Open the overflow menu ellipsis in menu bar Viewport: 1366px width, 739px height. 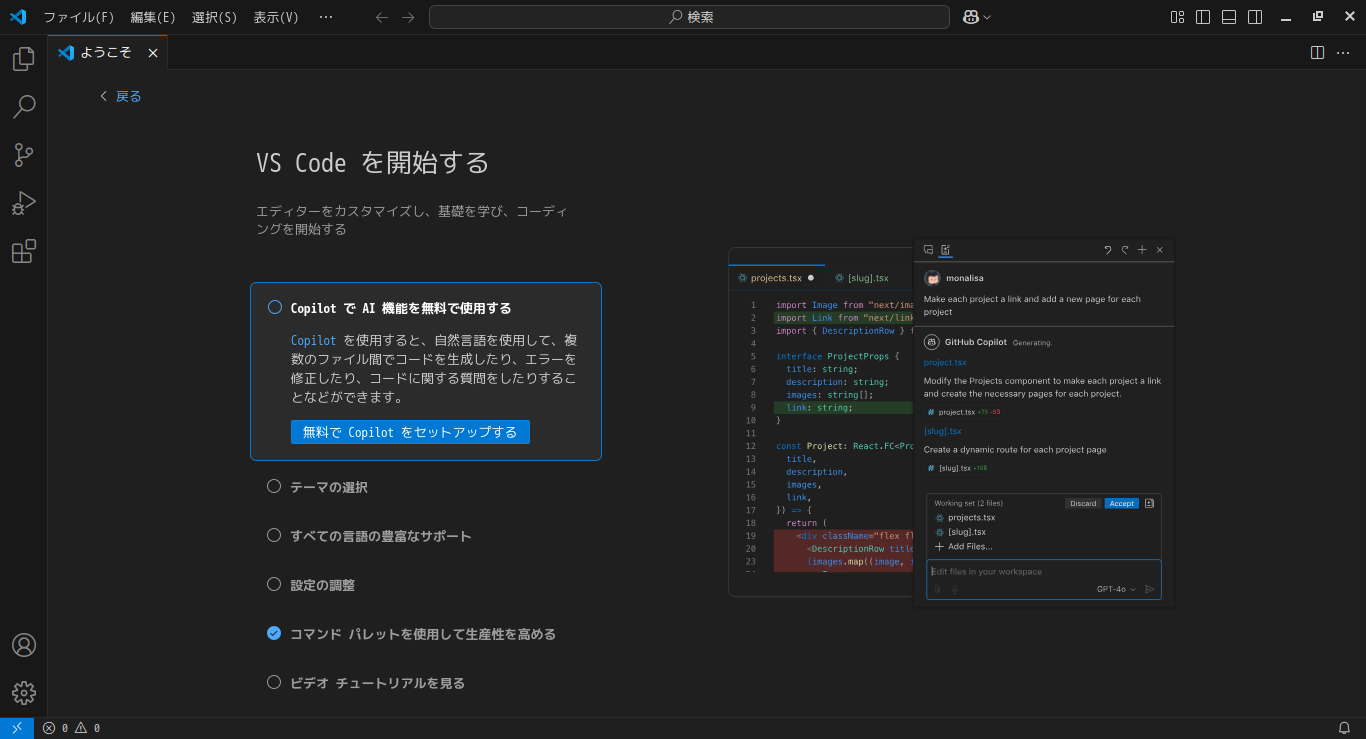pyautogui.click(x=326, y=17)
